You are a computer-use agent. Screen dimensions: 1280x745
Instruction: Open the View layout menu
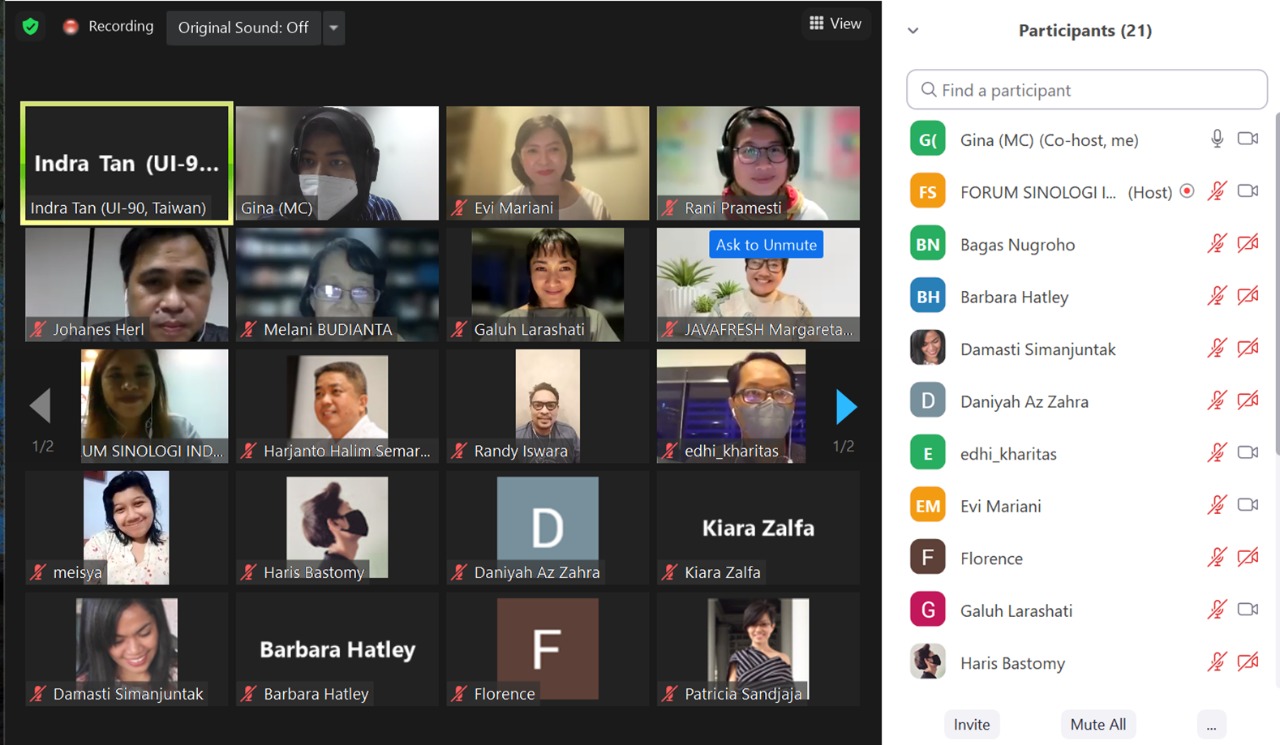click(x=835, y=24)
